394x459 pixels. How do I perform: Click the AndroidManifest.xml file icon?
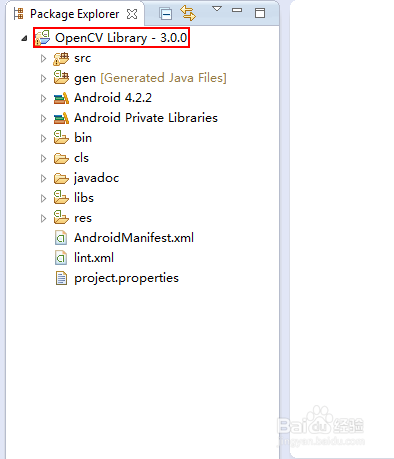pos(61,238)
